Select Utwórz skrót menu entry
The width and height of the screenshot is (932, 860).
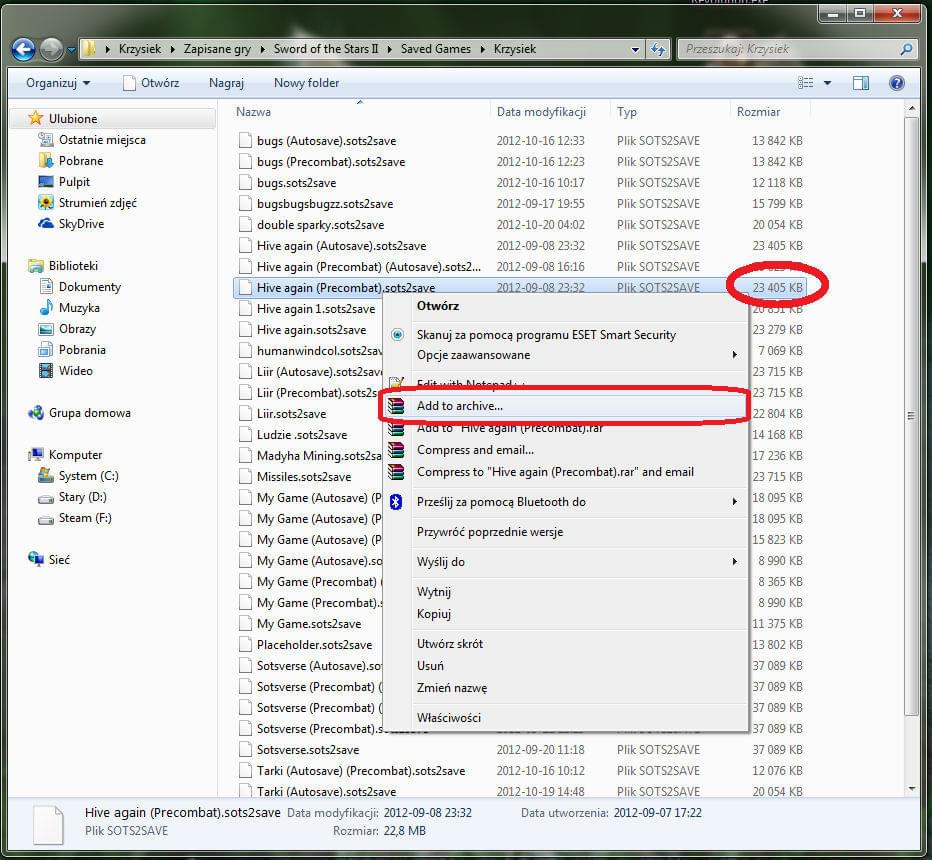(565, 644)
